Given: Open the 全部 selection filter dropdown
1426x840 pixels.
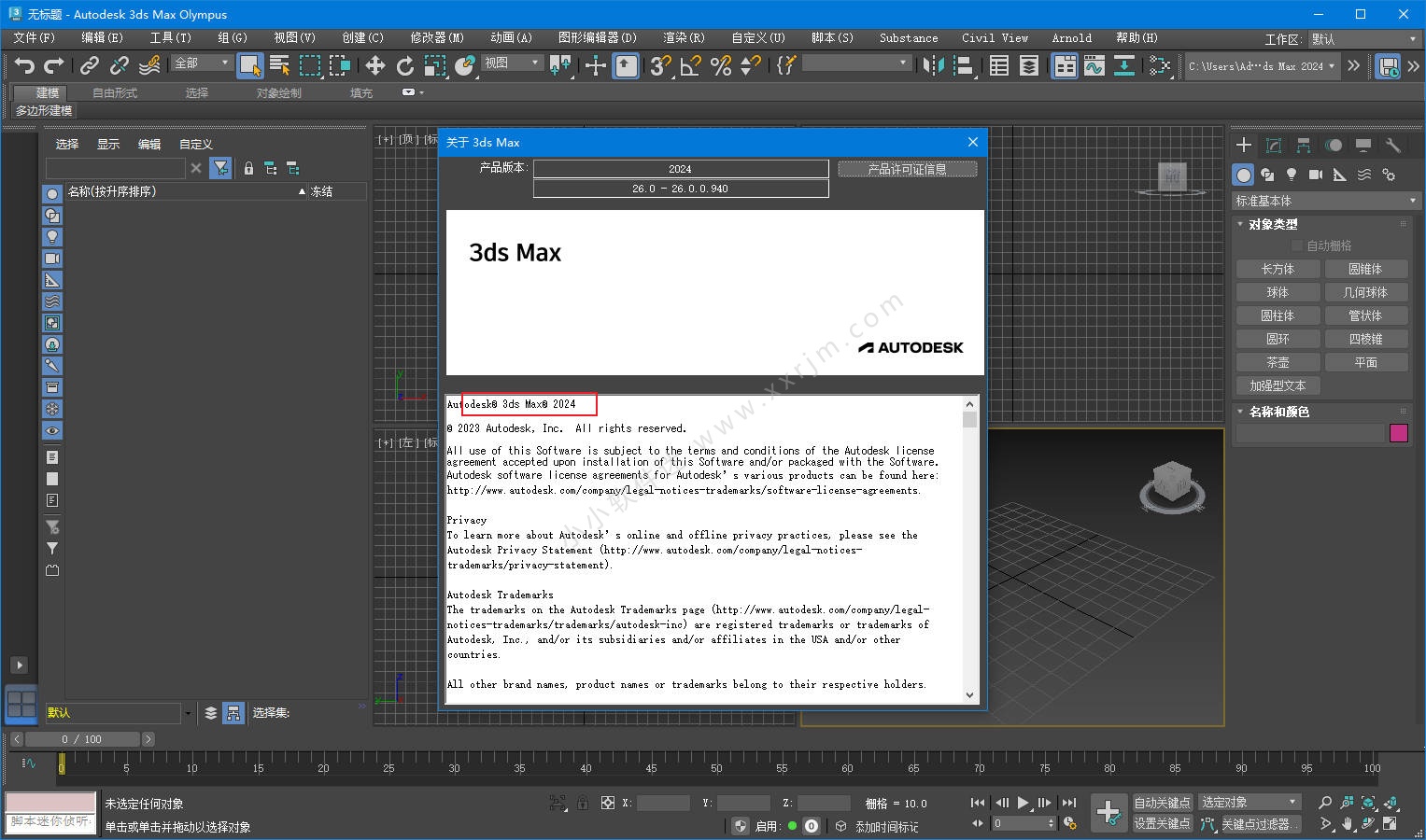Looking at the screenshot, I should click(202, 63).
